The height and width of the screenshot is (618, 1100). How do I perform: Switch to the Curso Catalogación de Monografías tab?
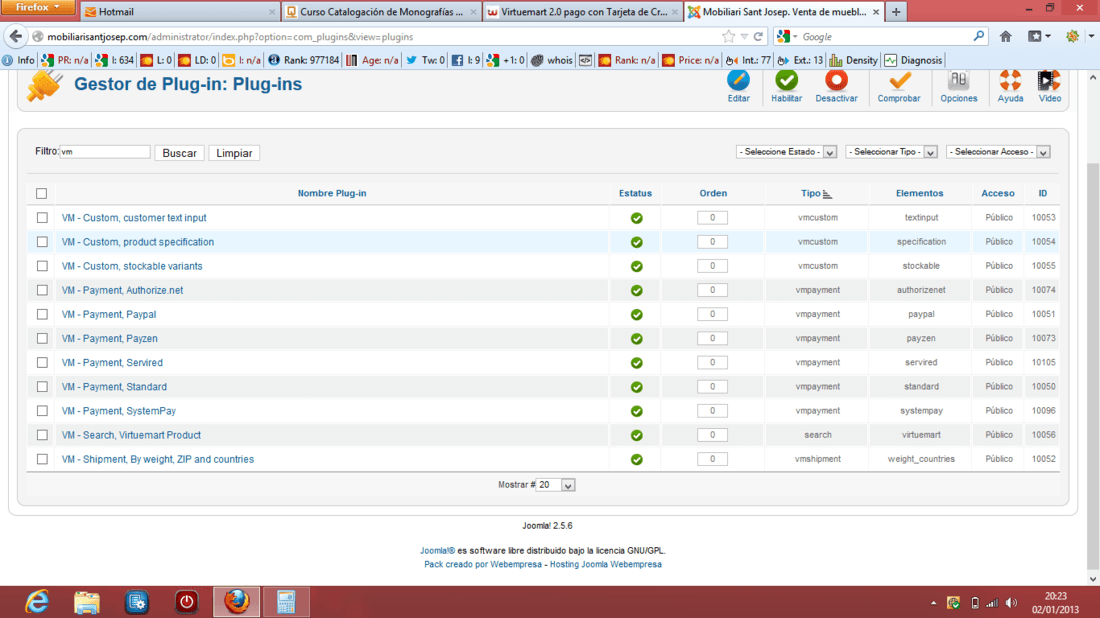click(382, 12)
